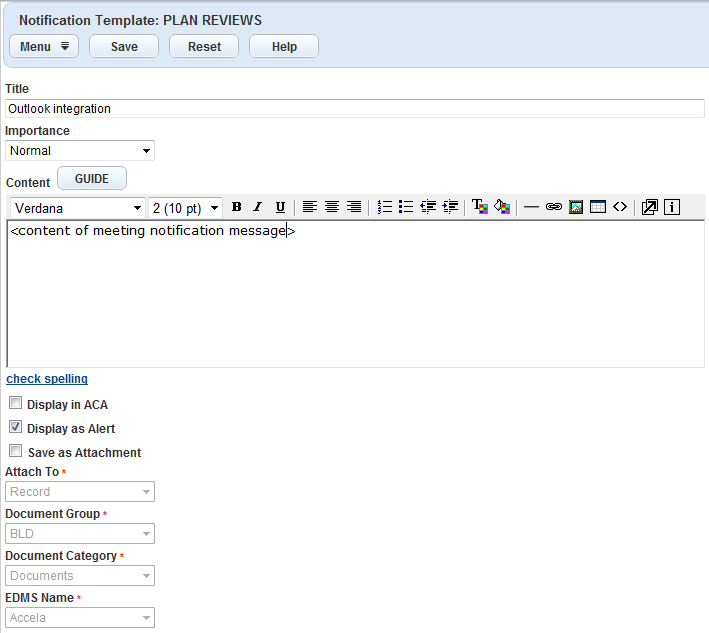Open the text color picker

click(x=480, y=207)
